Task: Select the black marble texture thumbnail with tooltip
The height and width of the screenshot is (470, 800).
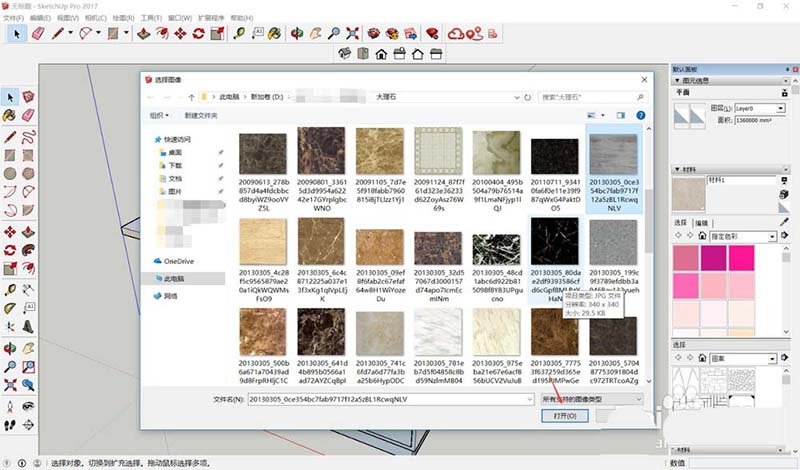Action: 555,241
